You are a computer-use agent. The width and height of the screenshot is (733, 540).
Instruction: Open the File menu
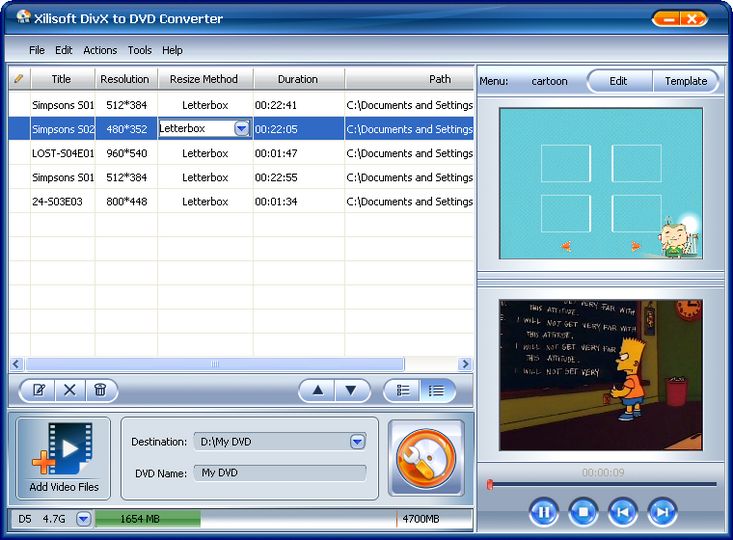(37, 50)
